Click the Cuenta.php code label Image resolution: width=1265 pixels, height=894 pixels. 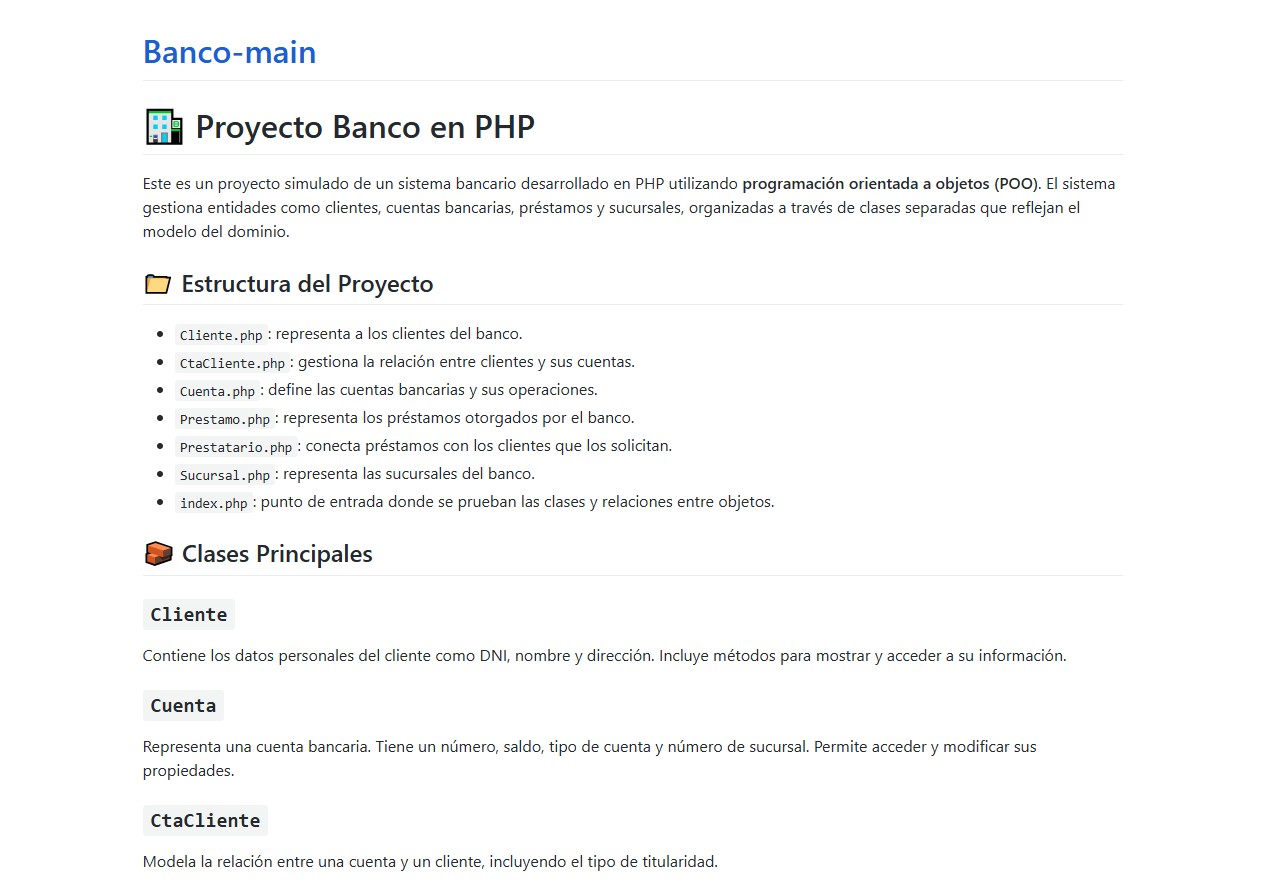(217, 391)
